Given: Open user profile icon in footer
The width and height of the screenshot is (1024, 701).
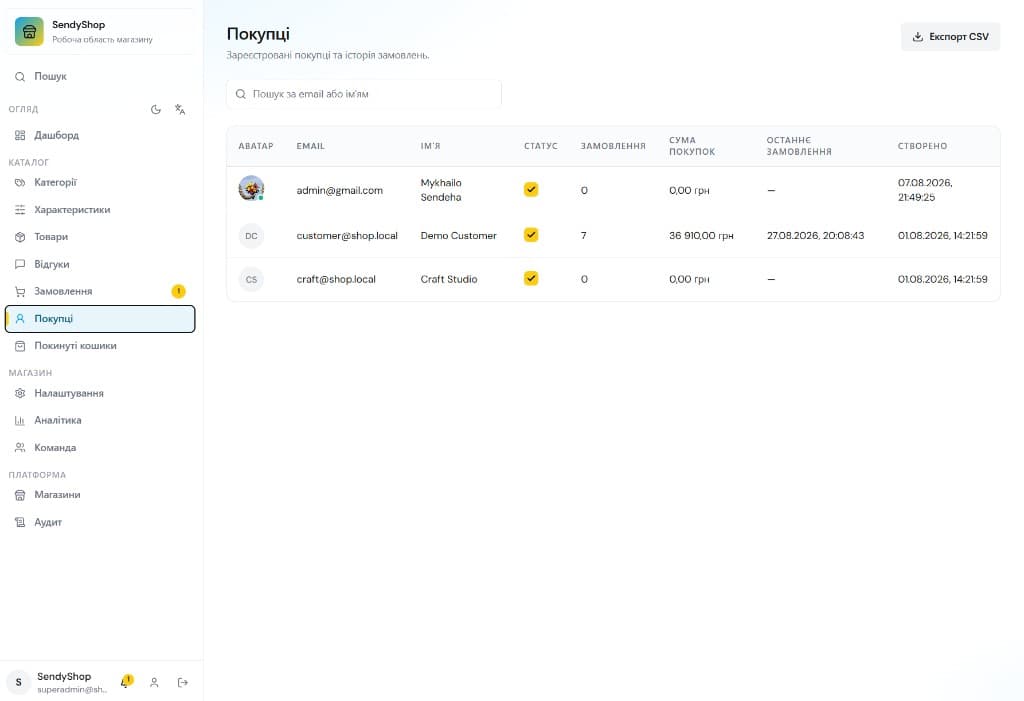Looking at the screenshot, I should tap(154, 683).
